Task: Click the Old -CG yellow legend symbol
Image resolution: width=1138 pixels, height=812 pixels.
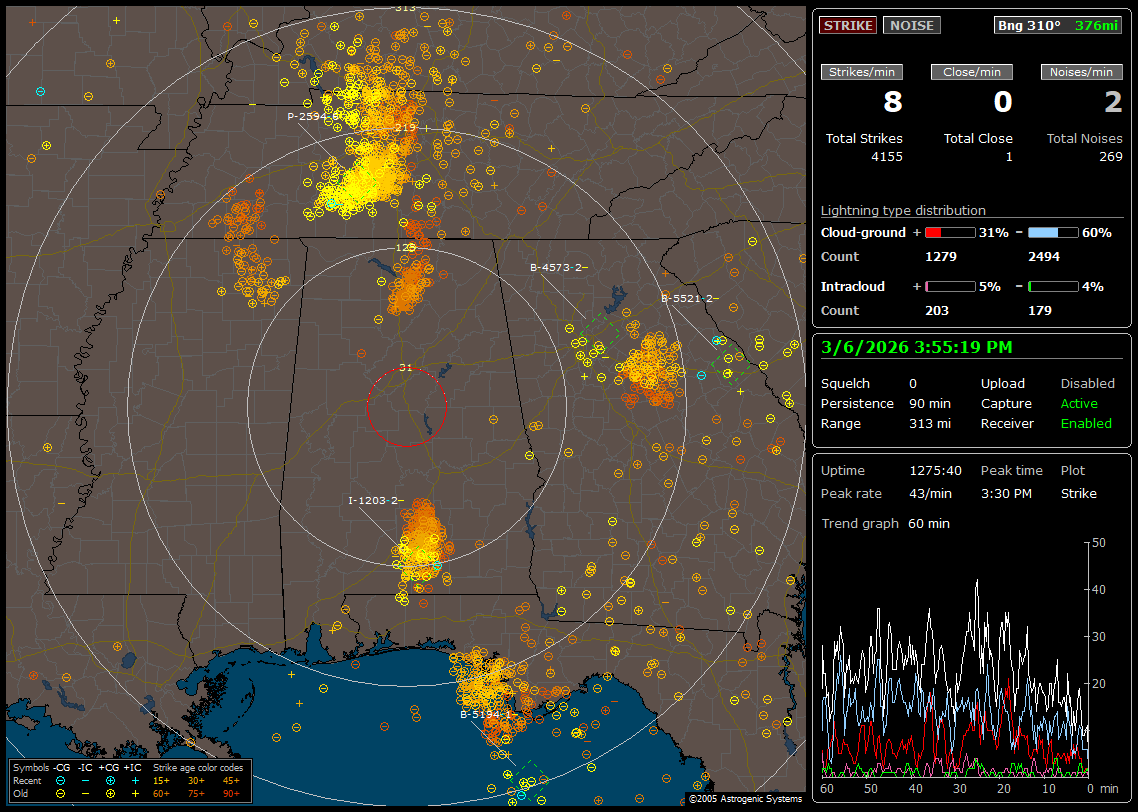Action: click(60, 793)
